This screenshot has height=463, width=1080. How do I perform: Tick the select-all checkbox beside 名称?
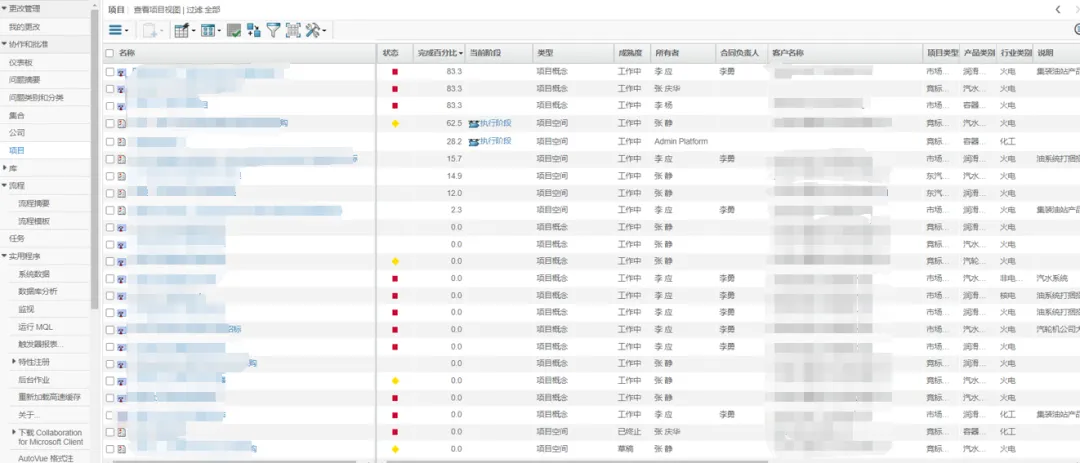tap(110, 53)
